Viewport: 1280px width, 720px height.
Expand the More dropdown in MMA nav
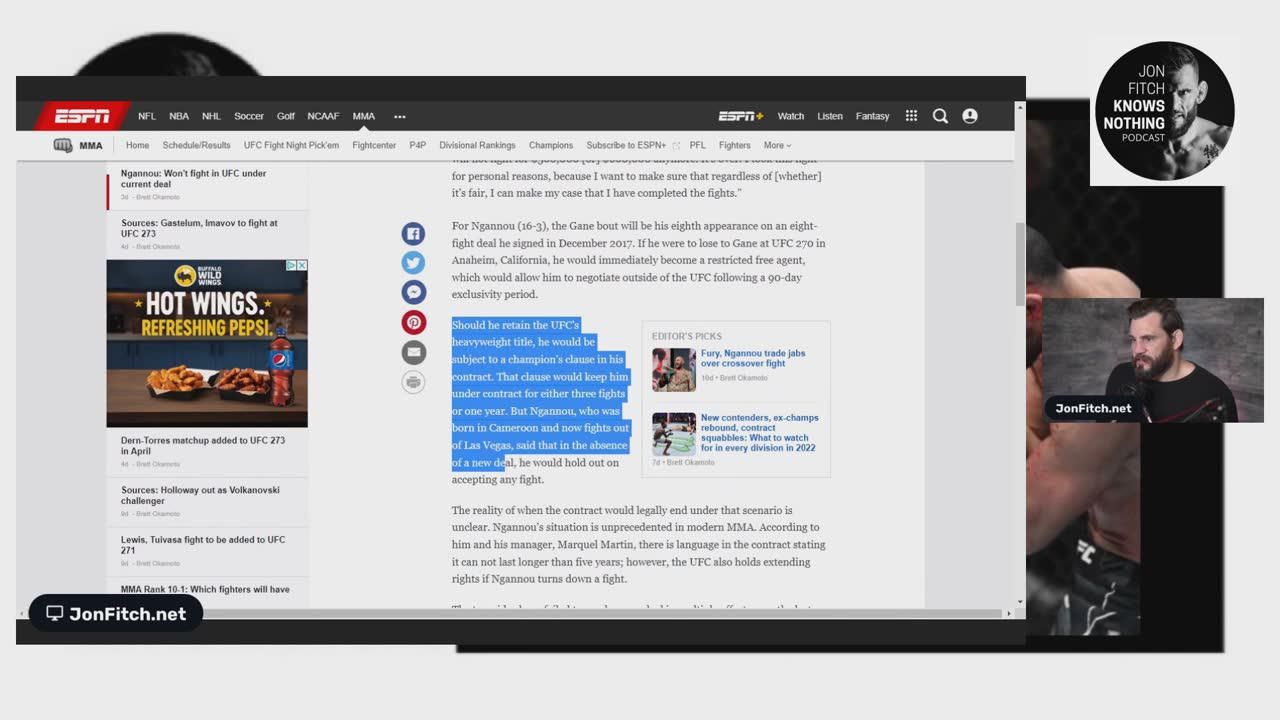777,145
